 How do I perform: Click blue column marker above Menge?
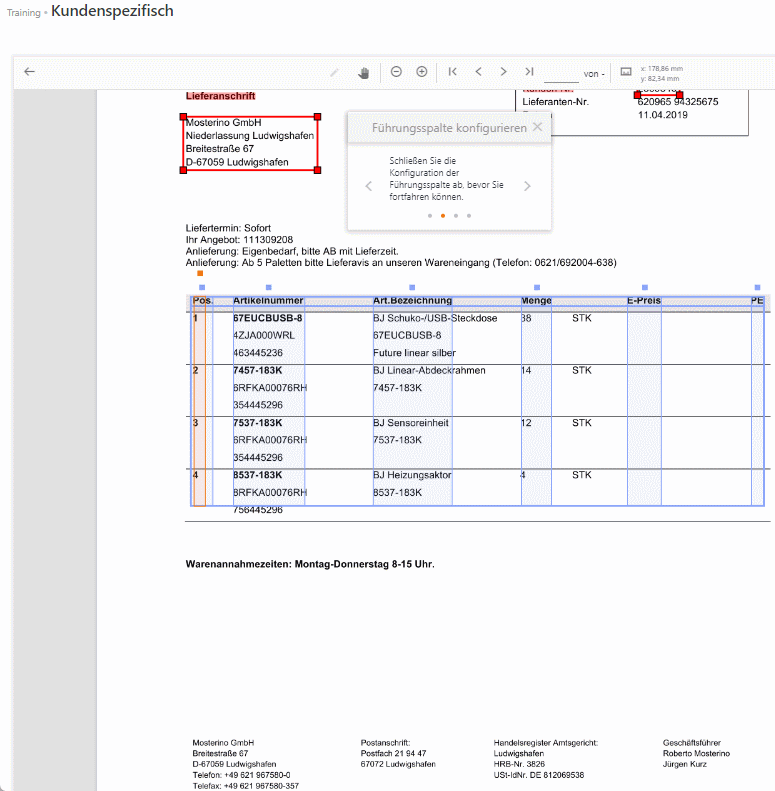click(537, 288)
